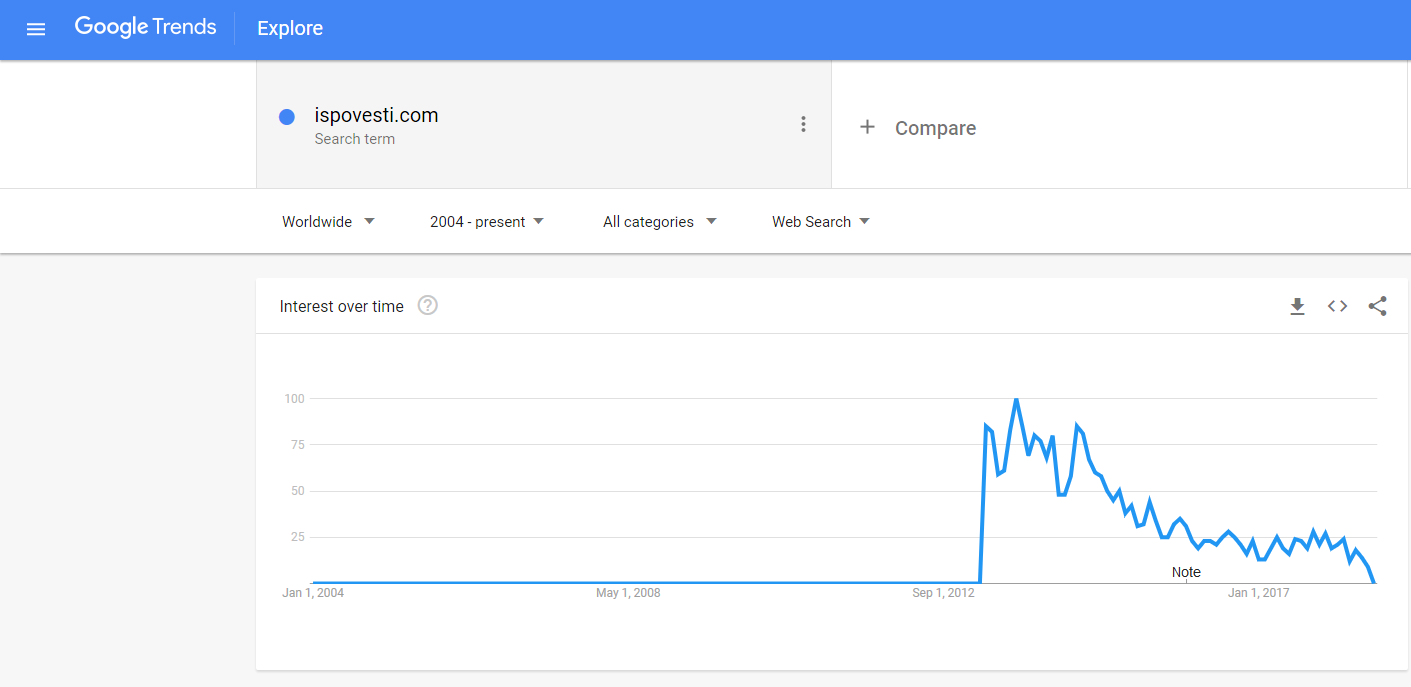Open the hamburger main menu
Viewport: 1411px width, 687px height.
(x=36, y=29)
